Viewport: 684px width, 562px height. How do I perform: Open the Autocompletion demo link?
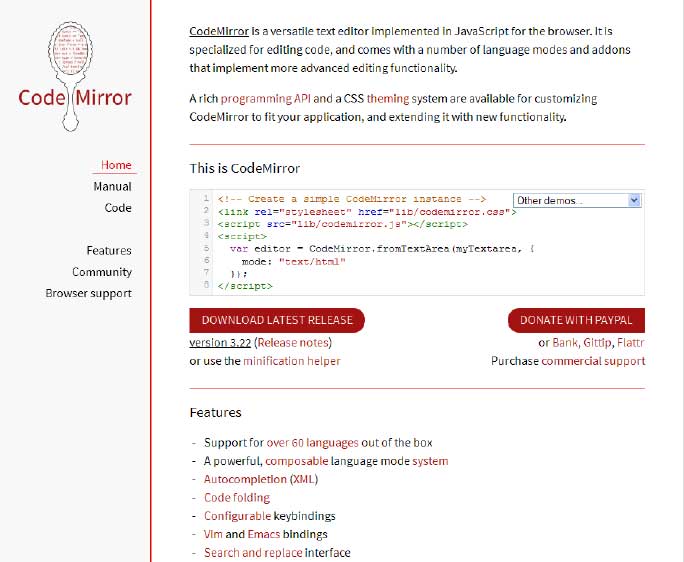click(x=245, y=479)
